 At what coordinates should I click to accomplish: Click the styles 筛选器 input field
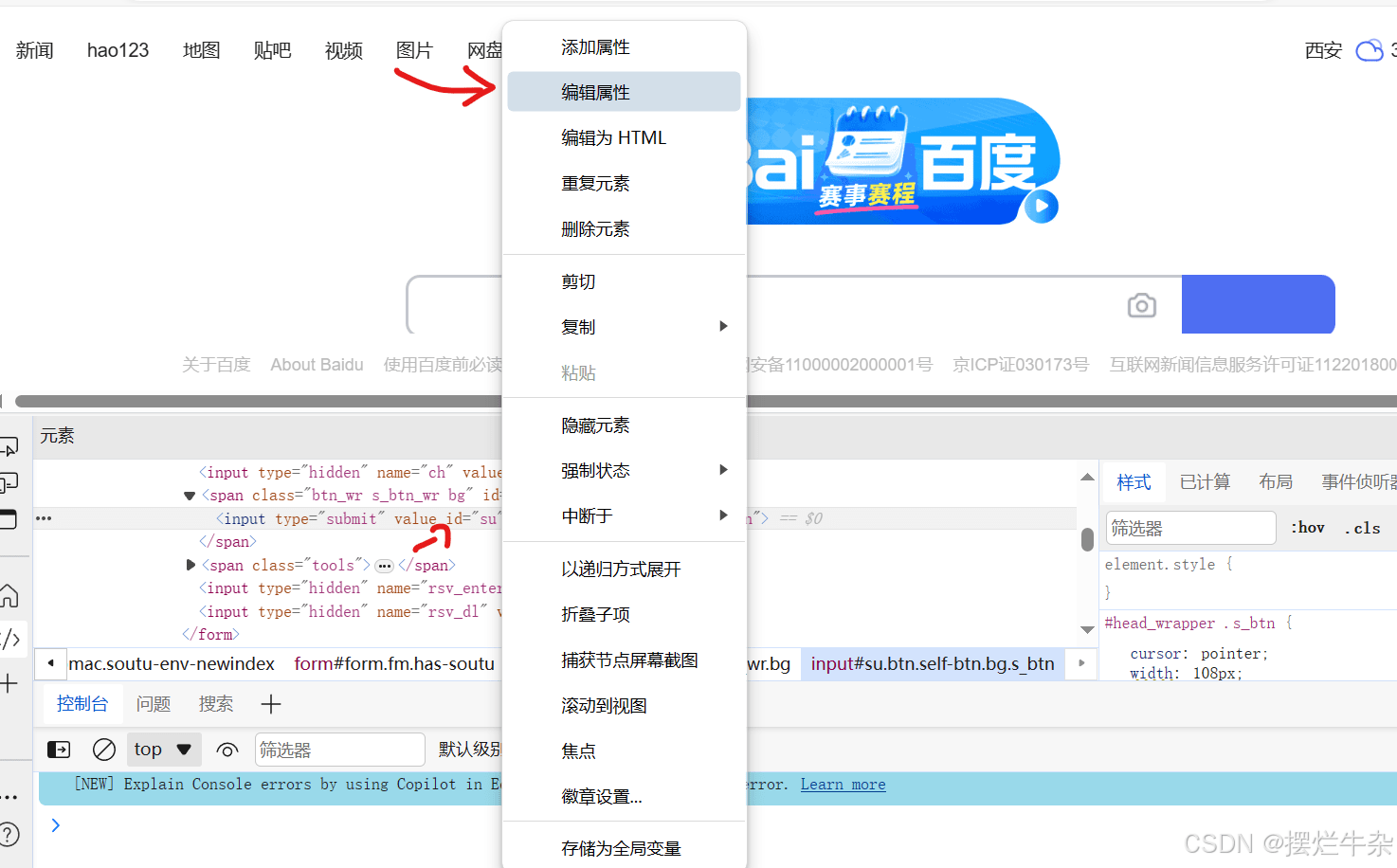[x=1191, y=528]
